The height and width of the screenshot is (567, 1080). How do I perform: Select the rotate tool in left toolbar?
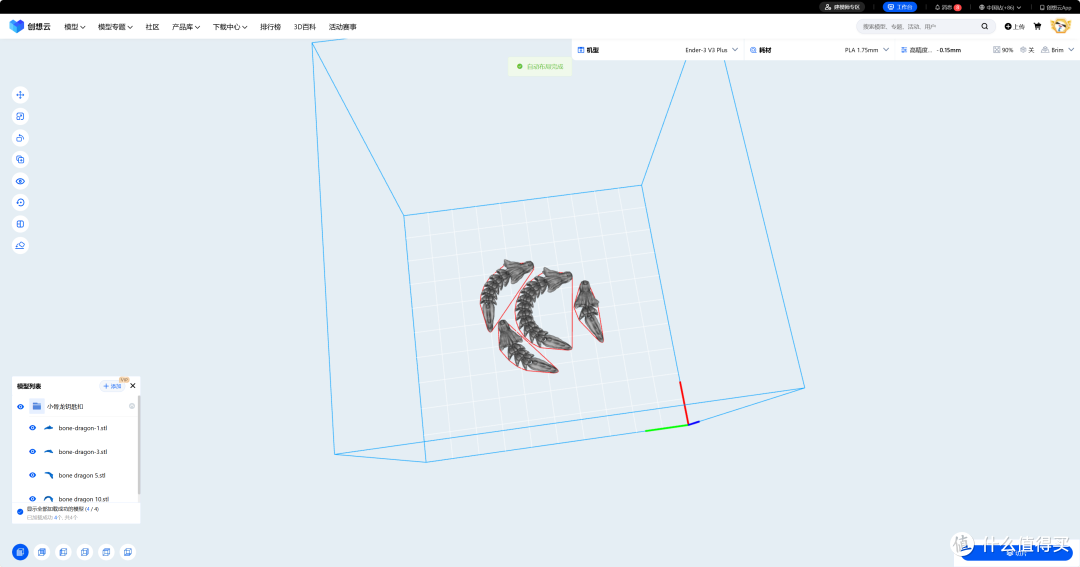20,138
